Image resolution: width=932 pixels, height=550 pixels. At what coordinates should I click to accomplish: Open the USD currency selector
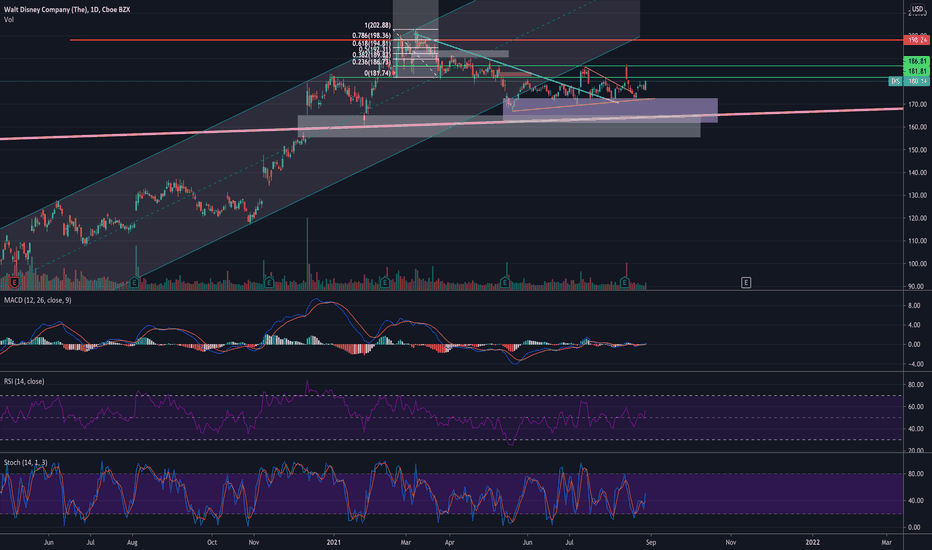coord(918,9)
